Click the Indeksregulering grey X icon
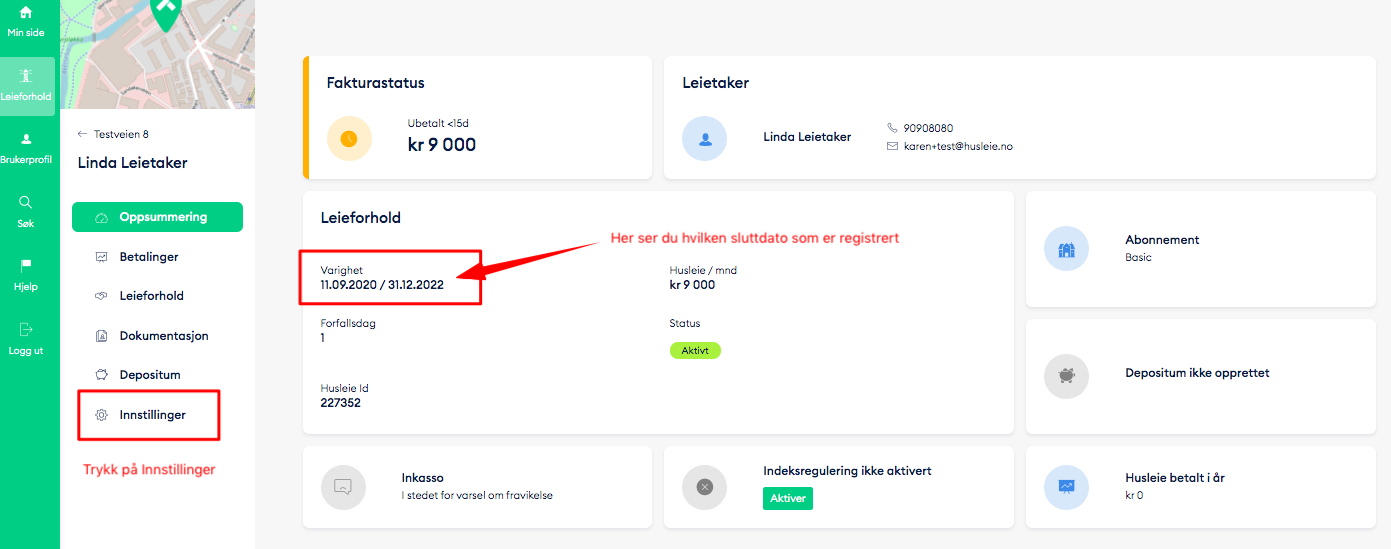Screen dimensions: 1391x549 [x=704, y=487]
